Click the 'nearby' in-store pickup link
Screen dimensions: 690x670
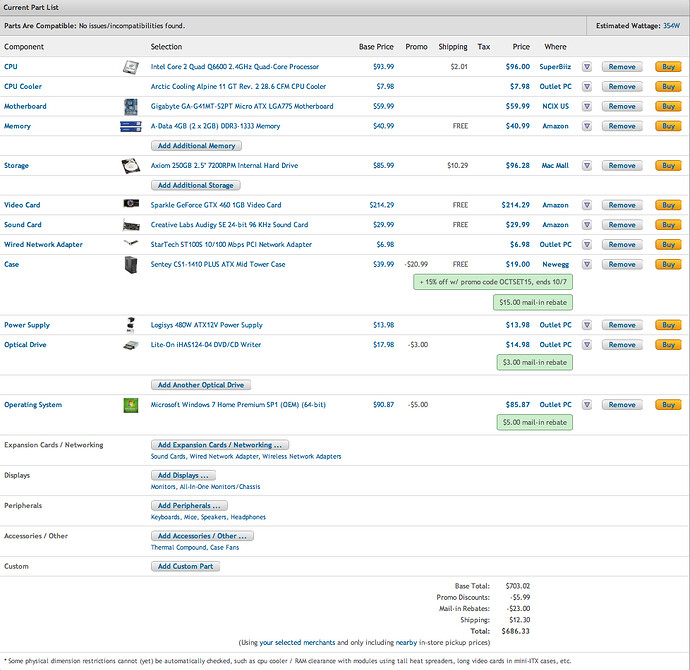click(406, 643)
